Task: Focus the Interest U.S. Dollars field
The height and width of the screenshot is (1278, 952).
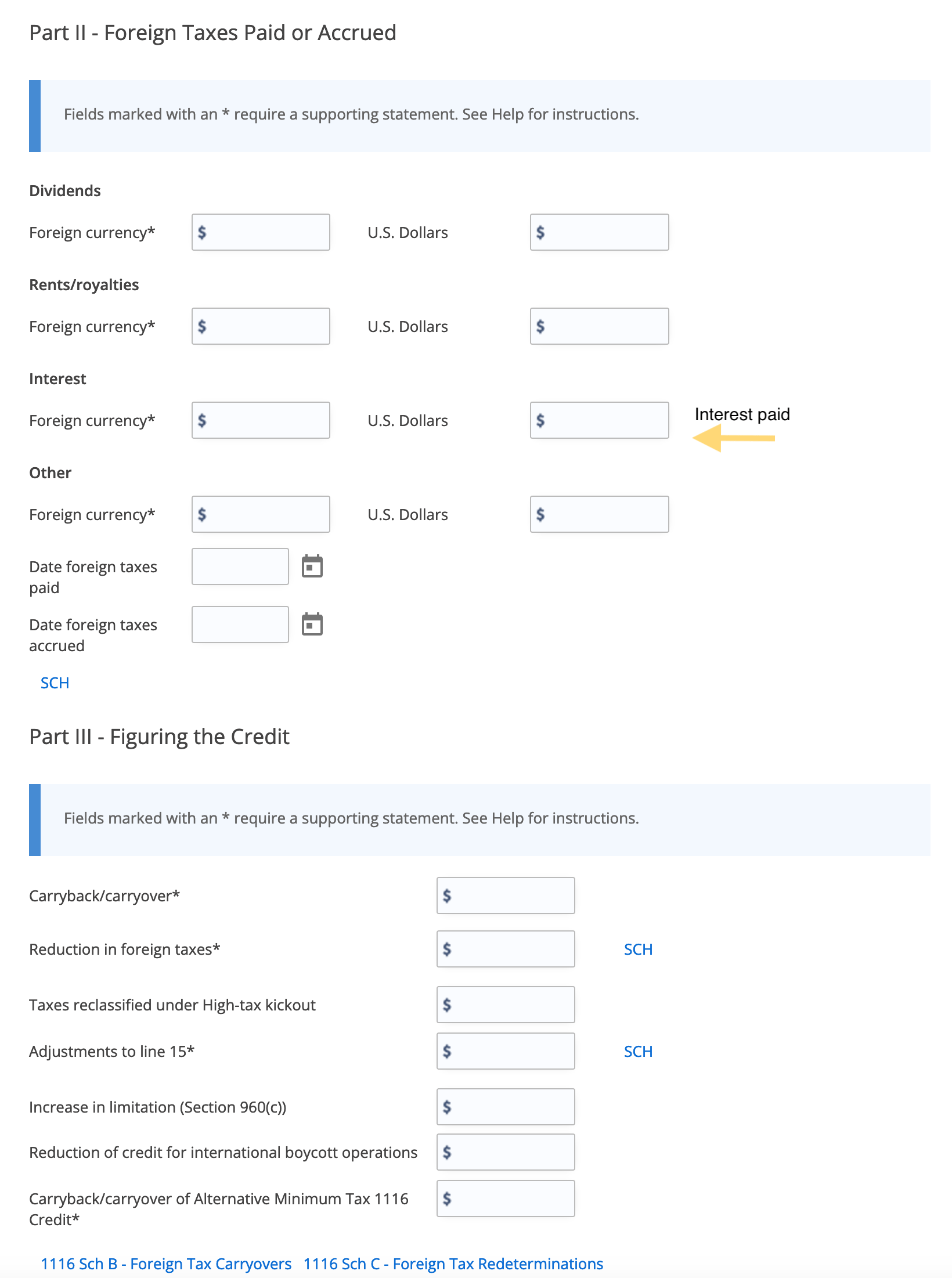Action: click(x=599, y=420)
